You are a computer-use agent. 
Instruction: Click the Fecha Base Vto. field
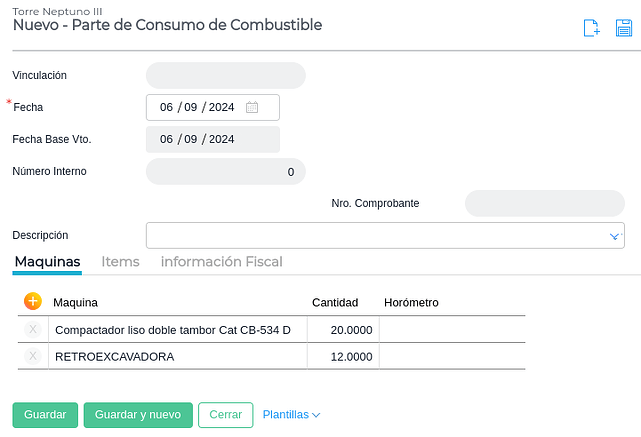click(212, 139)
